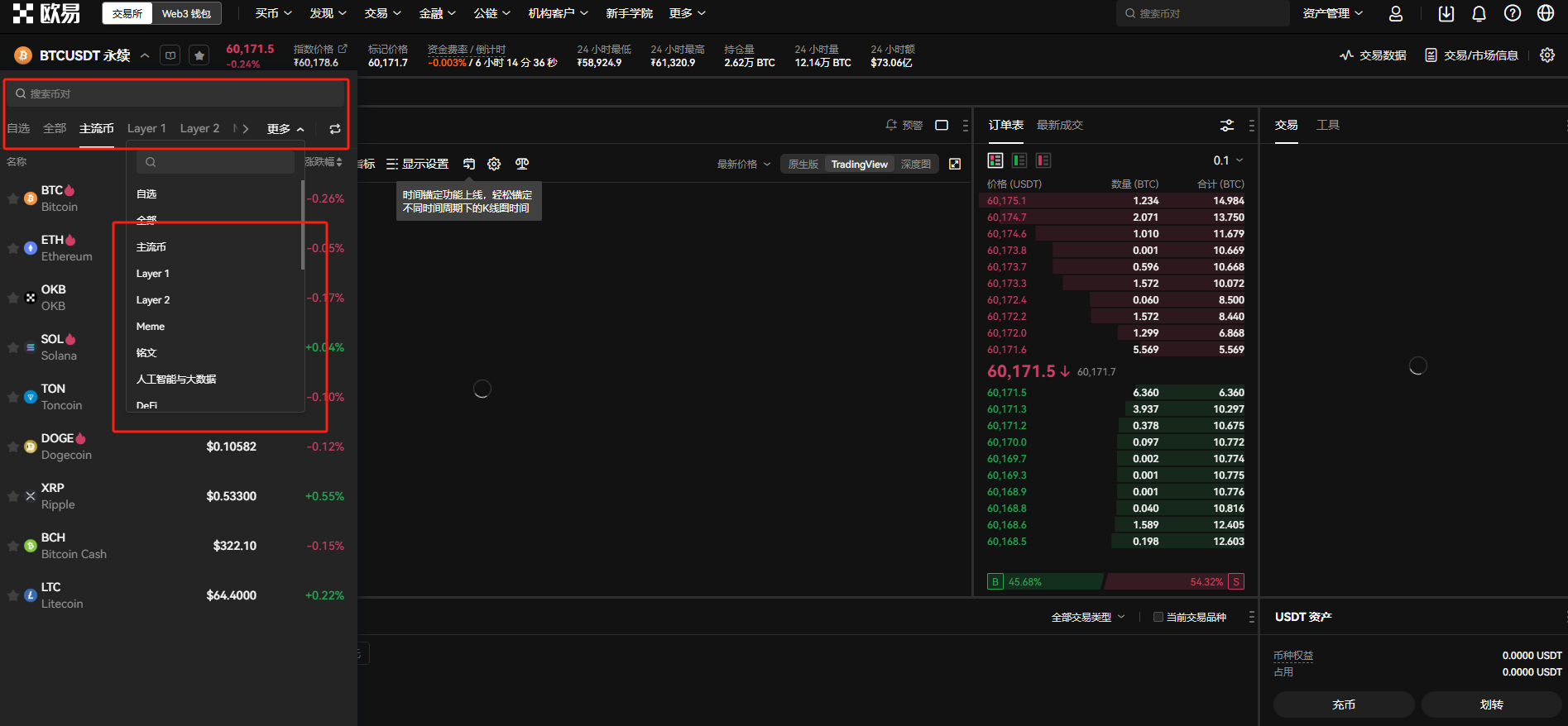Screen dimensions: 1568x726
Task: Show asks-only order book view
Action: [1043, 160]
